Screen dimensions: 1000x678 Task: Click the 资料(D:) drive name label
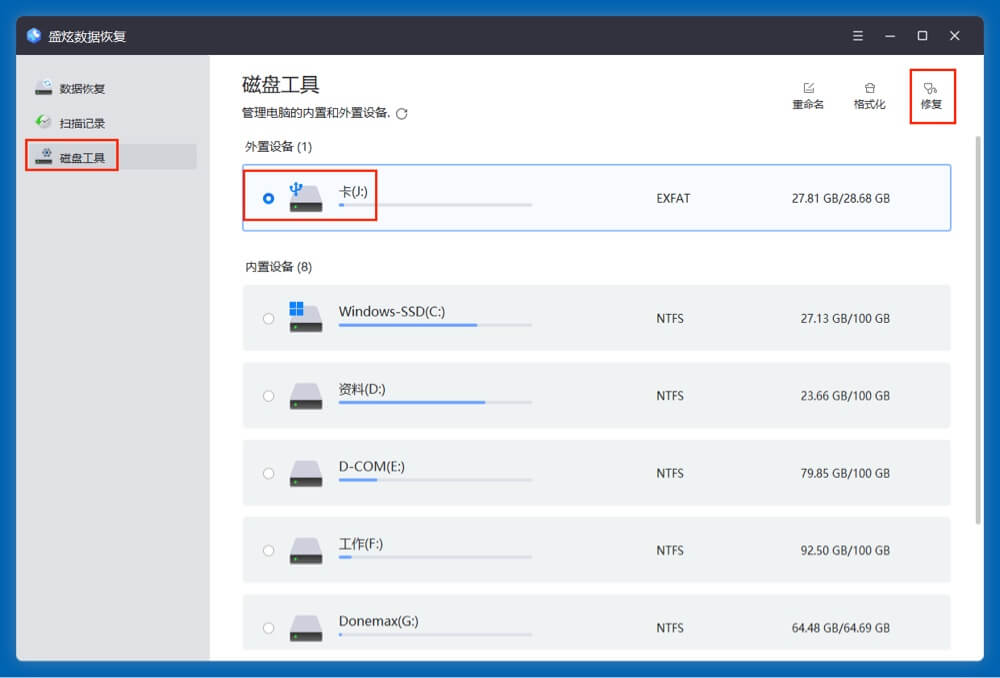[x=361, y=388]
